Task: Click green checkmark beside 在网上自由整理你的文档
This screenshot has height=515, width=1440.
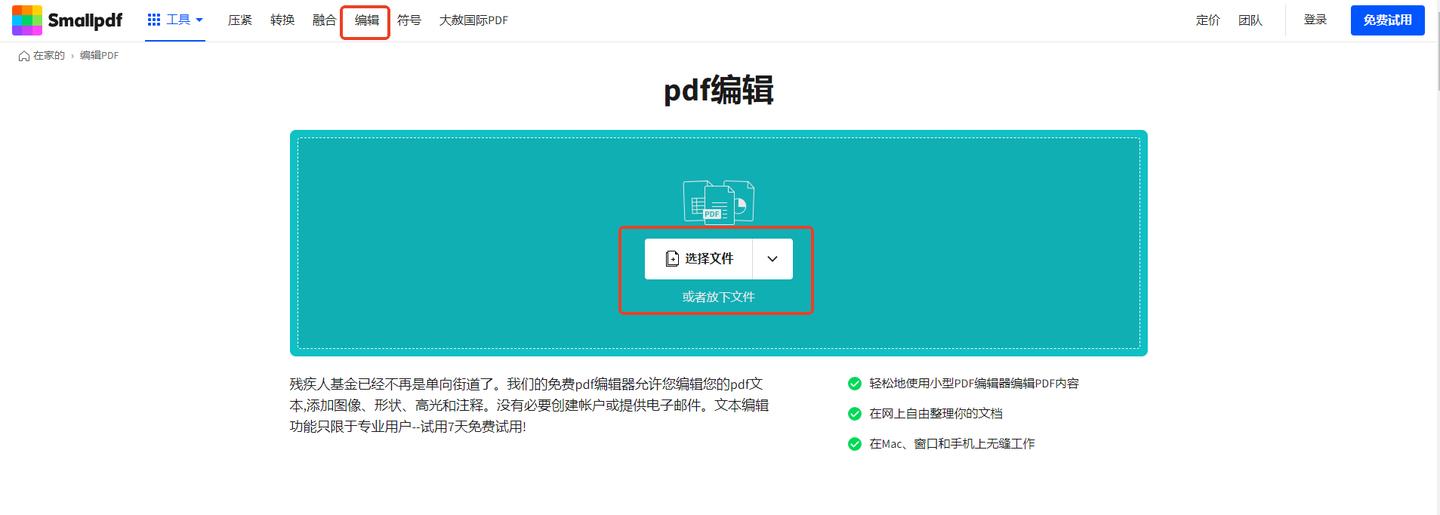Action: tap(854, 413)
